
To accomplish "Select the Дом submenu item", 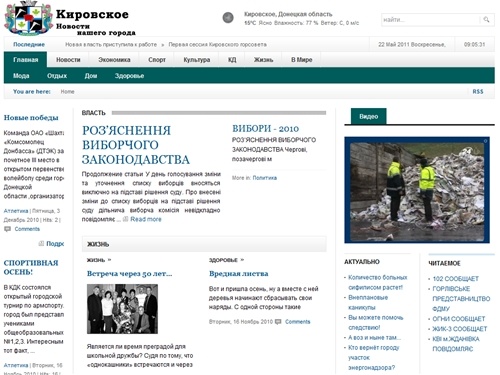I will point(91,76).
